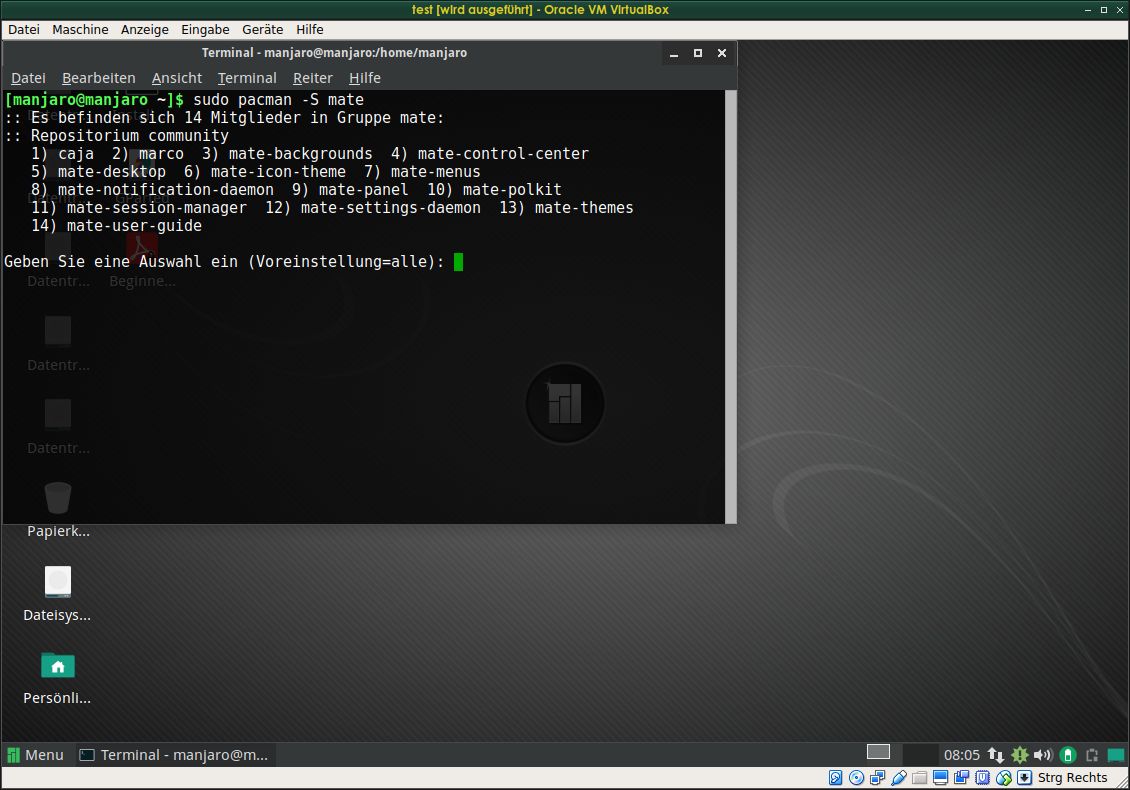Open the Manjaro Menu button
1130x790 pixels.
(35, 755)
